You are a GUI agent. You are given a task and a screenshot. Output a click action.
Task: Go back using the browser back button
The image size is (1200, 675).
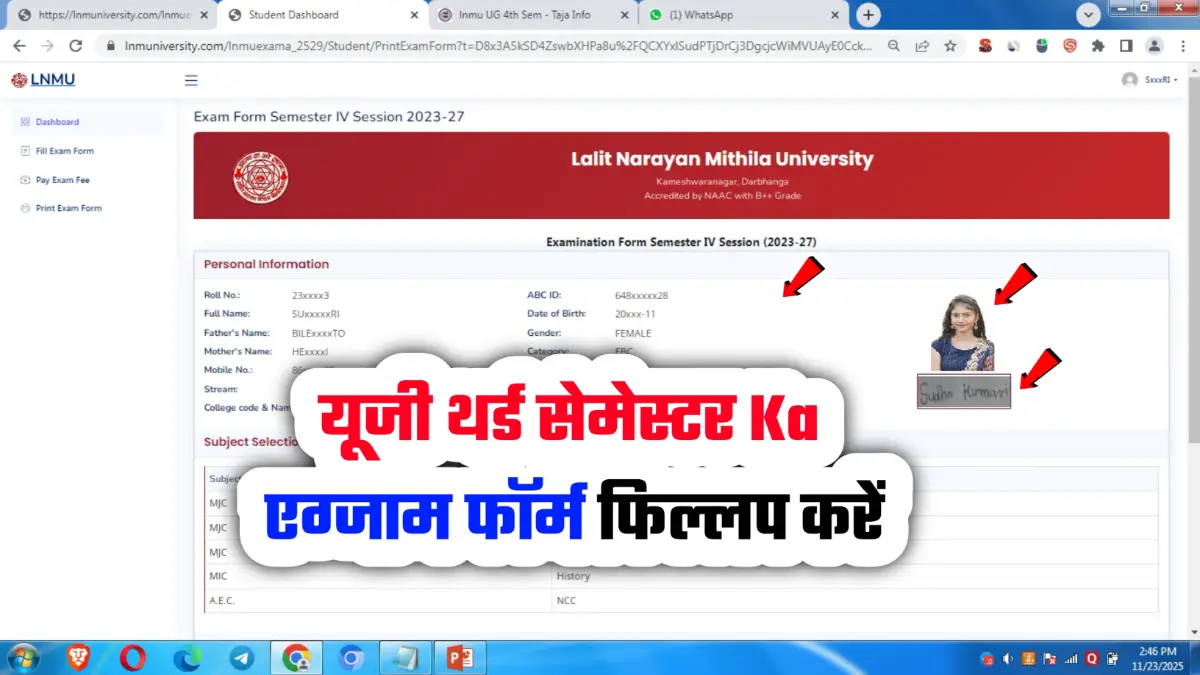point(19,45)
